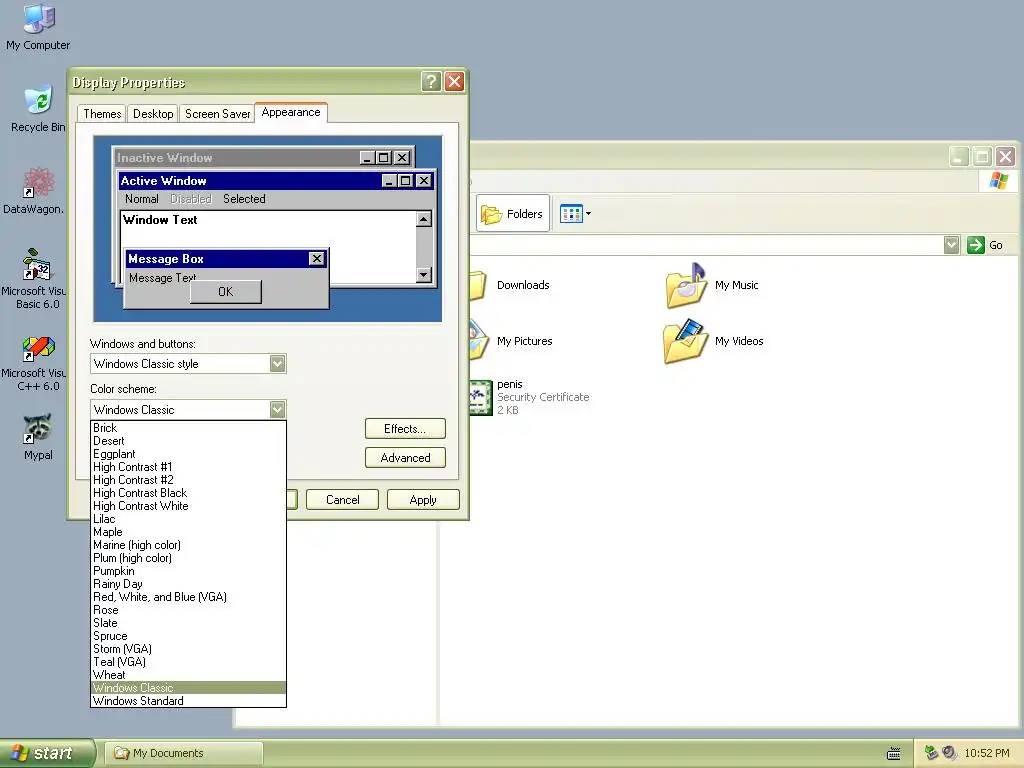Click Apply in Display Properties
Screen dimensions: 1024x768
click(423, 500)
